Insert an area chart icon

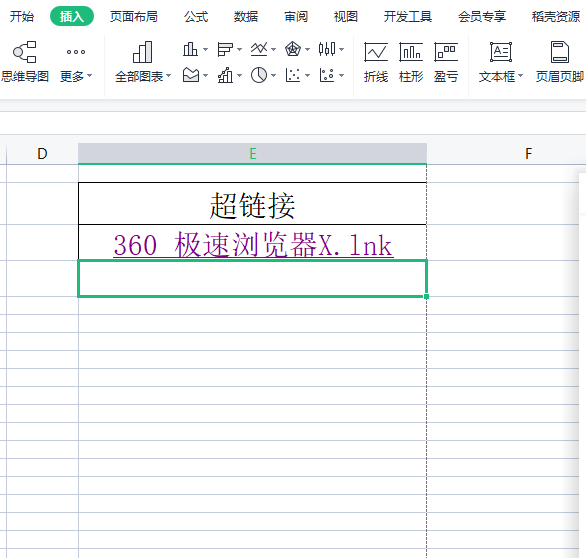191,75
